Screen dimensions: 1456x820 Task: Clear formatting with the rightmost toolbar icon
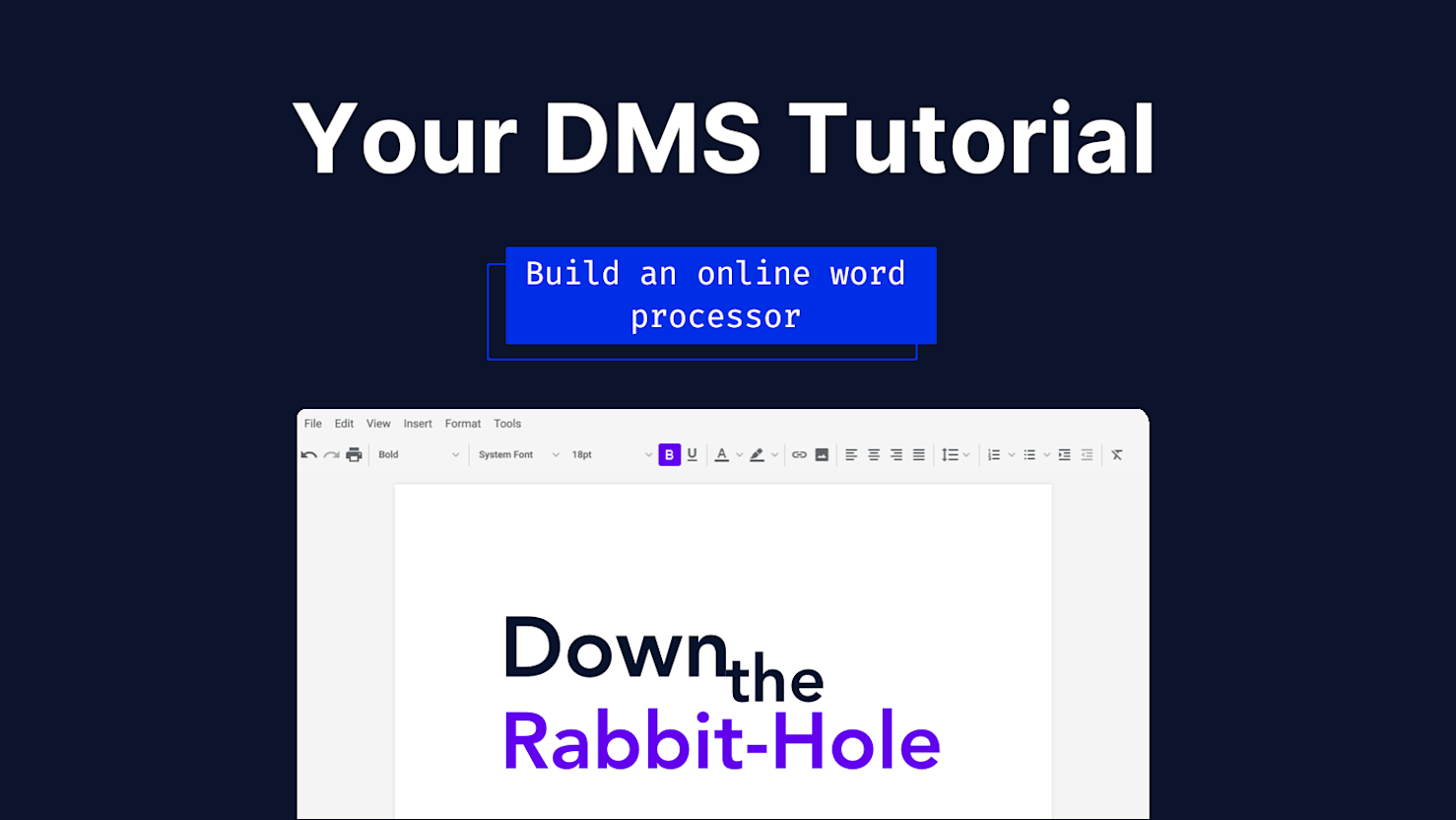(1117, 454)
